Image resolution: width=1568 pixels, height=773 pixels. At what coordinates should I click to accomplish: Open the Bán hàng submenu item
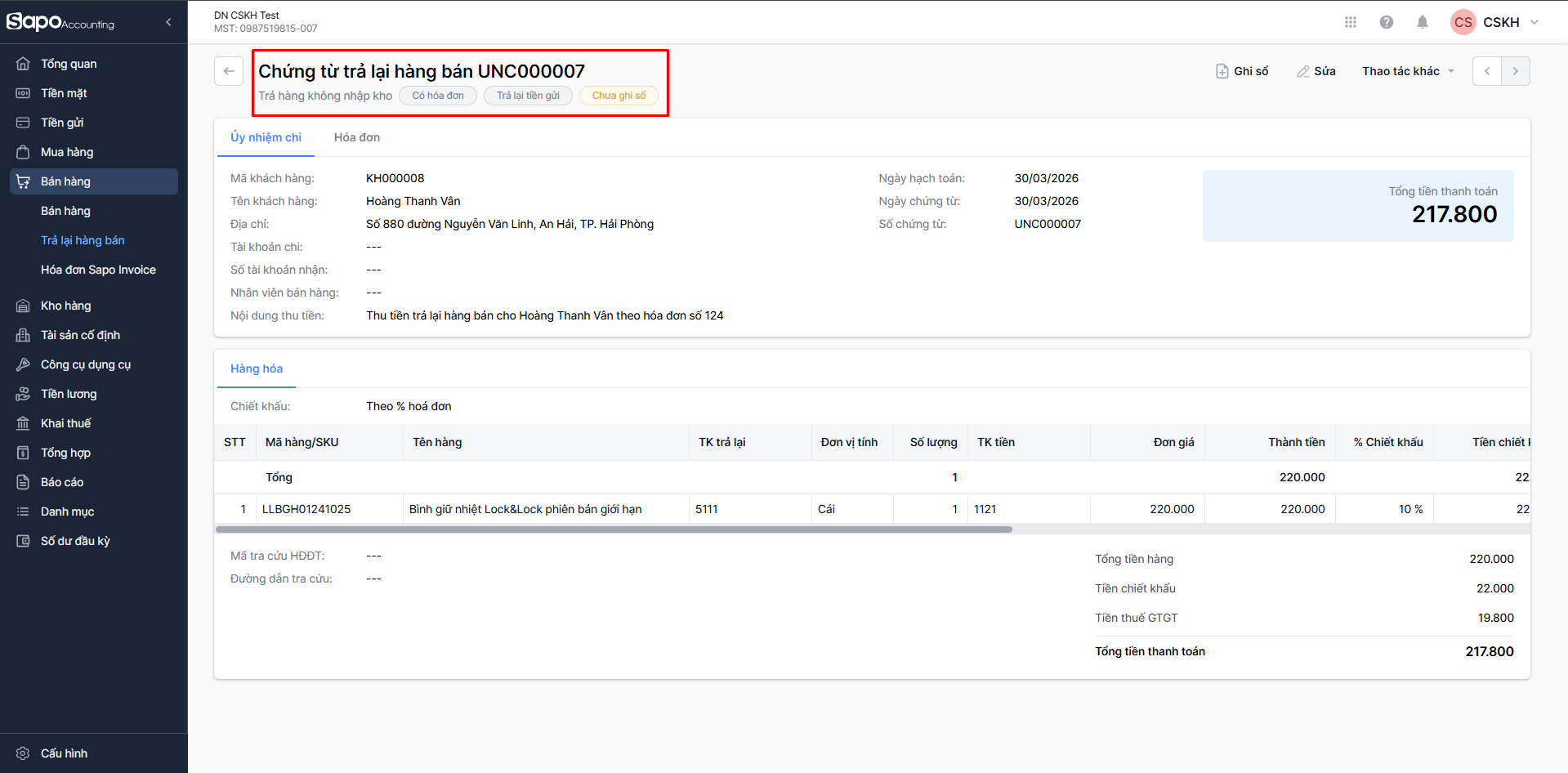[65, 211]
